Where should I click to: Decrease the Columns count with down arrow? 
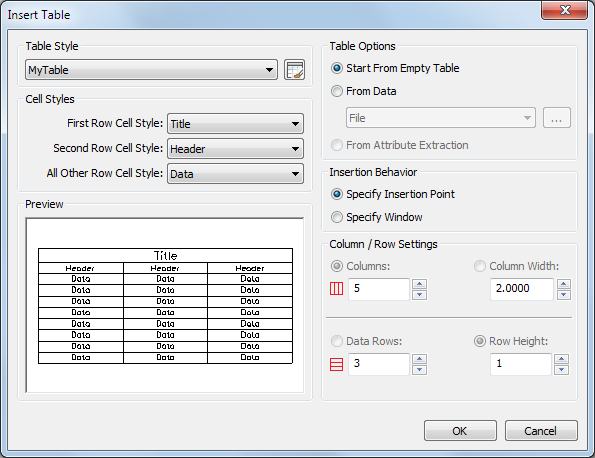click(x=419, y=294)
